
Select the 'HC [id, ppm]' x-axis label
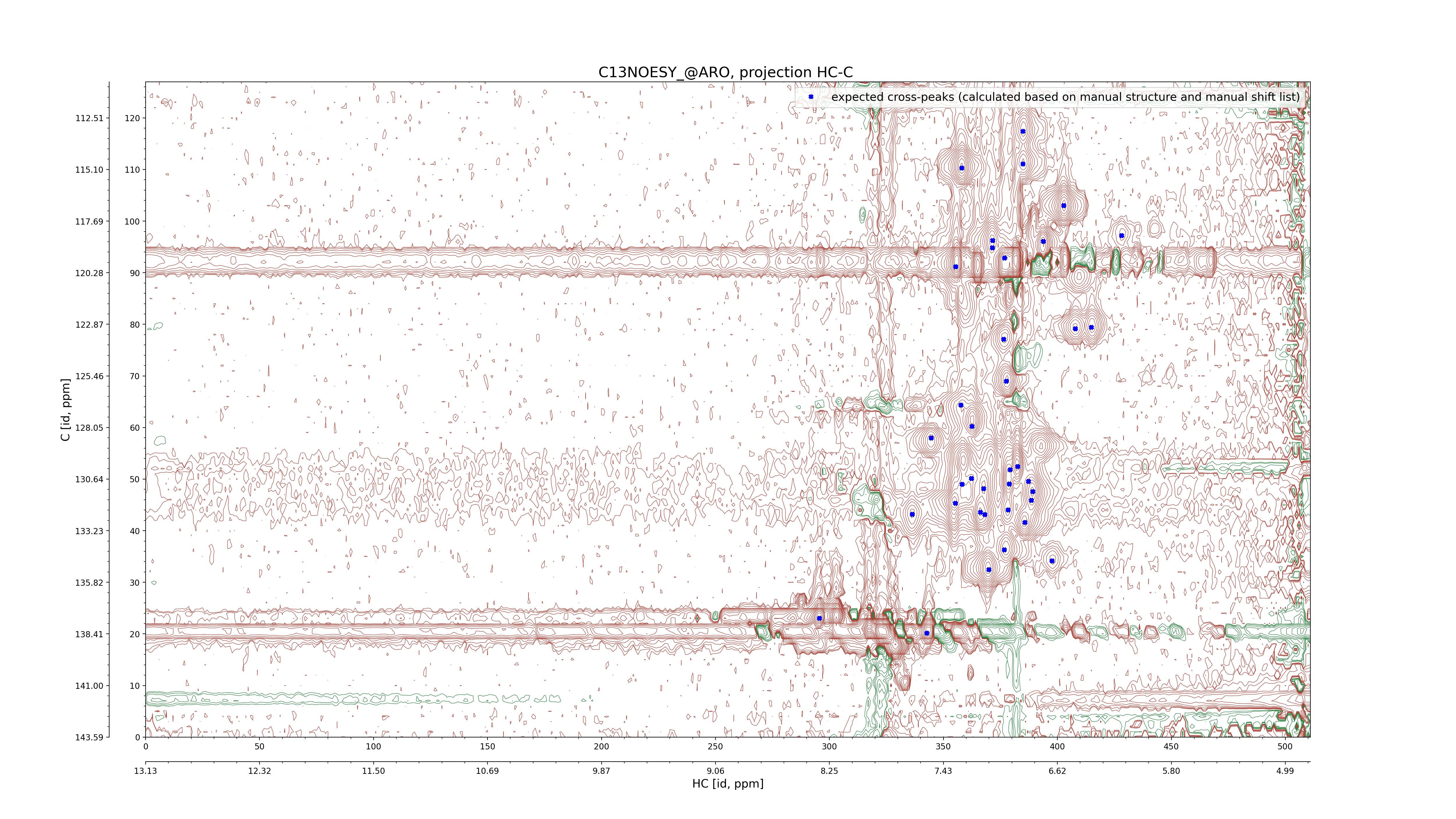click(727, 784)
